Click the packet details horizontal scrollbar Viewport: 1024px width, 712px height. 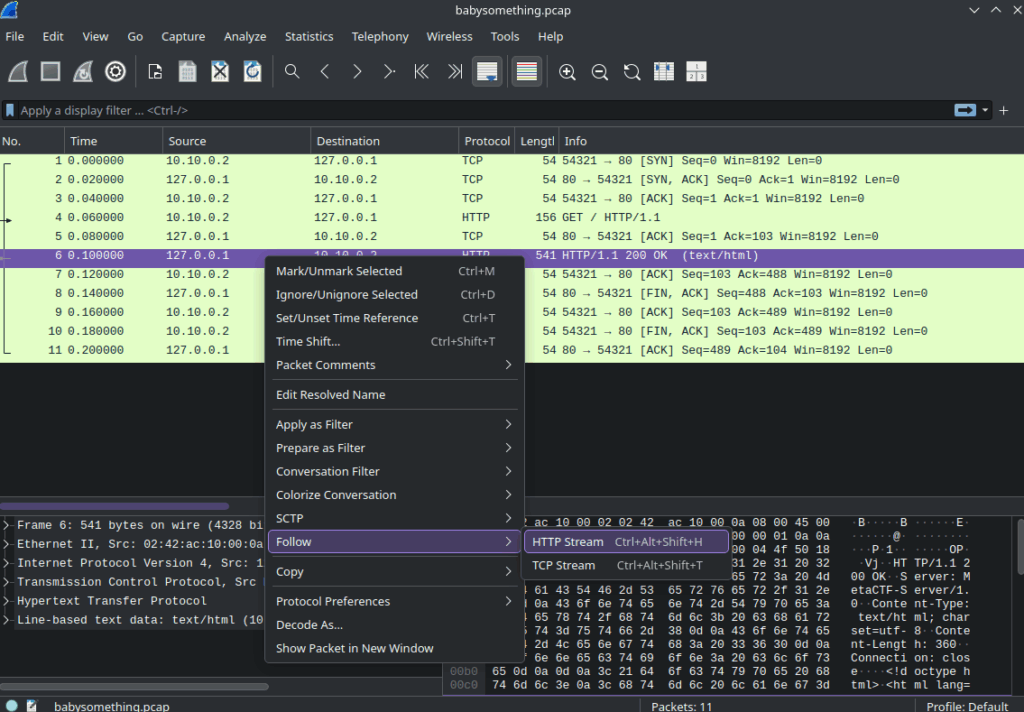[134, 687]
